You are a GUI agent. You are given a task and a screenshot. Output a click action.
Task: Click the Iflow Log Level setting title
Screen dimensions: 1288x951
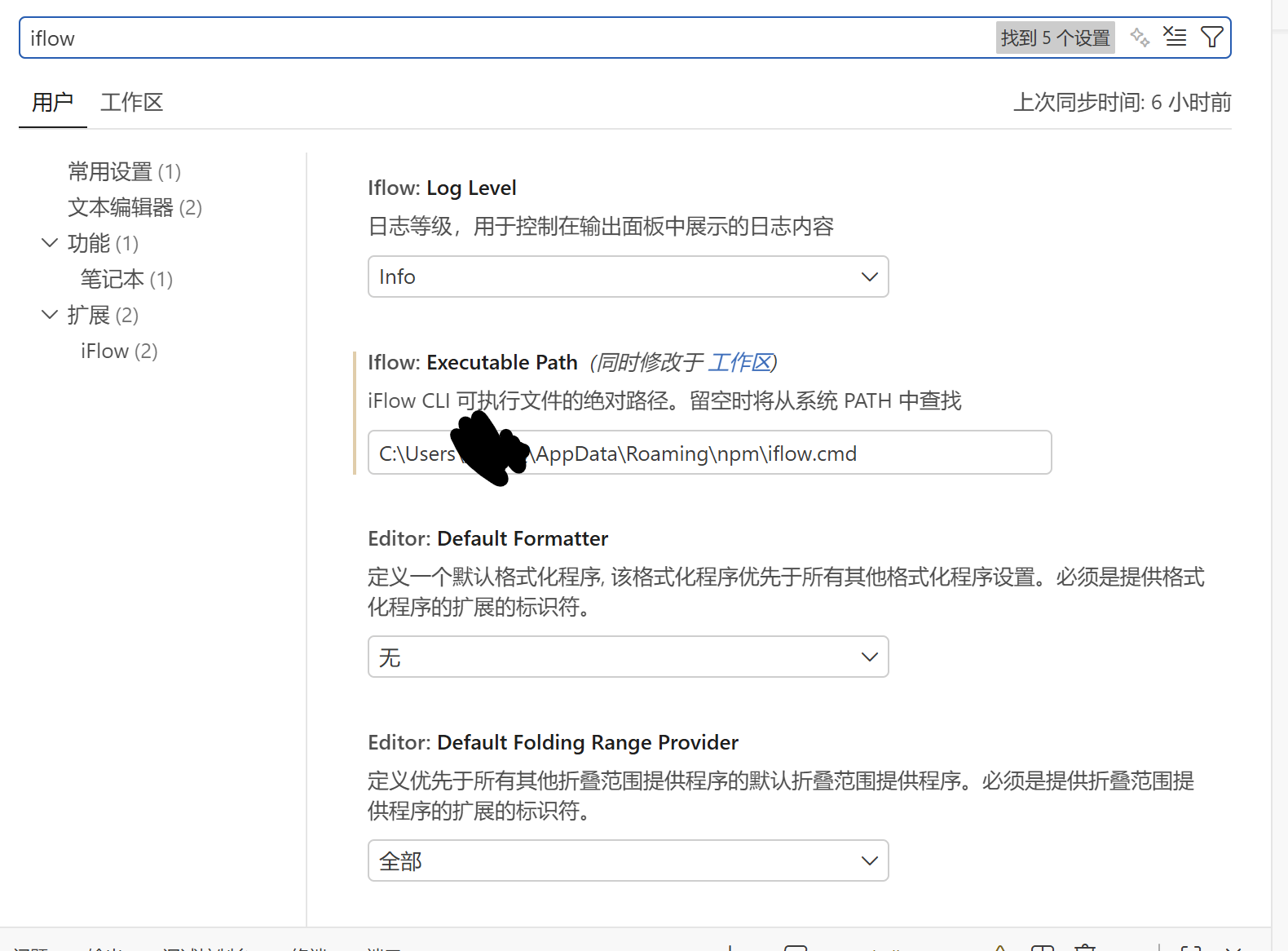442,188
